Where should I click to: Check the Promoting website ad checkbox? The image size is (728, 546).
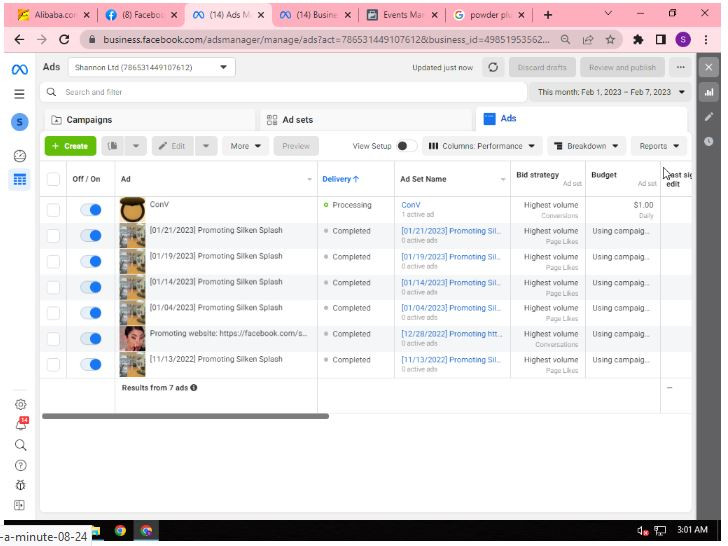pyautogui.click(x=53, y=339)
